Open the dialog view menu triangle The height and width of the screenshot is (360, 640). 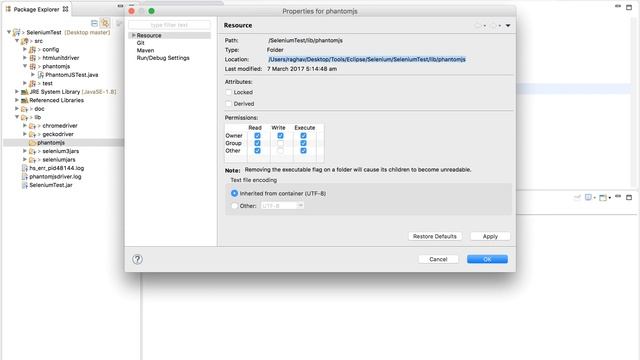coord(508,26)
